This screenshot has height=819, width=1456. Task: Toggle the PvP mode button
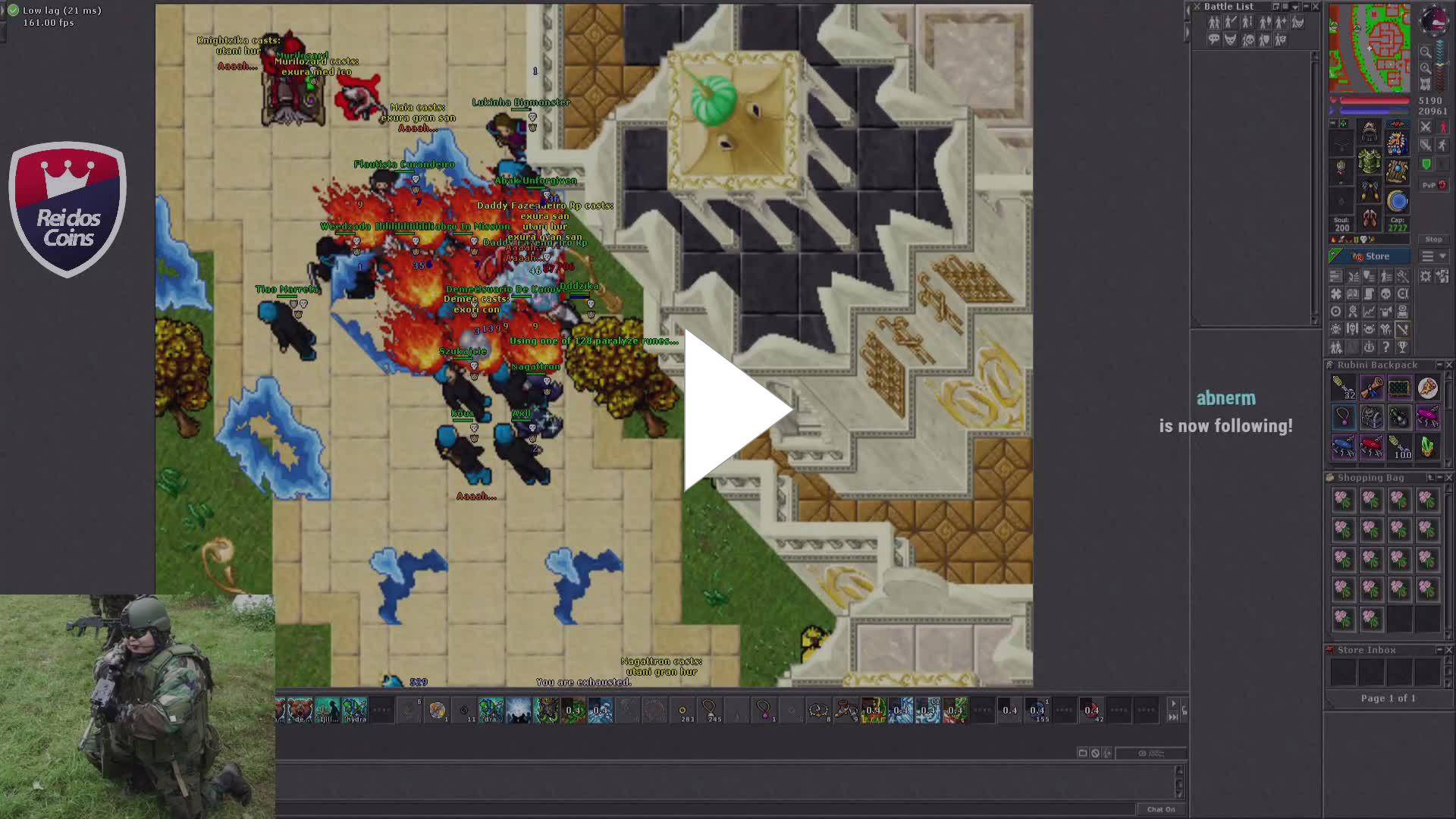1433,185
